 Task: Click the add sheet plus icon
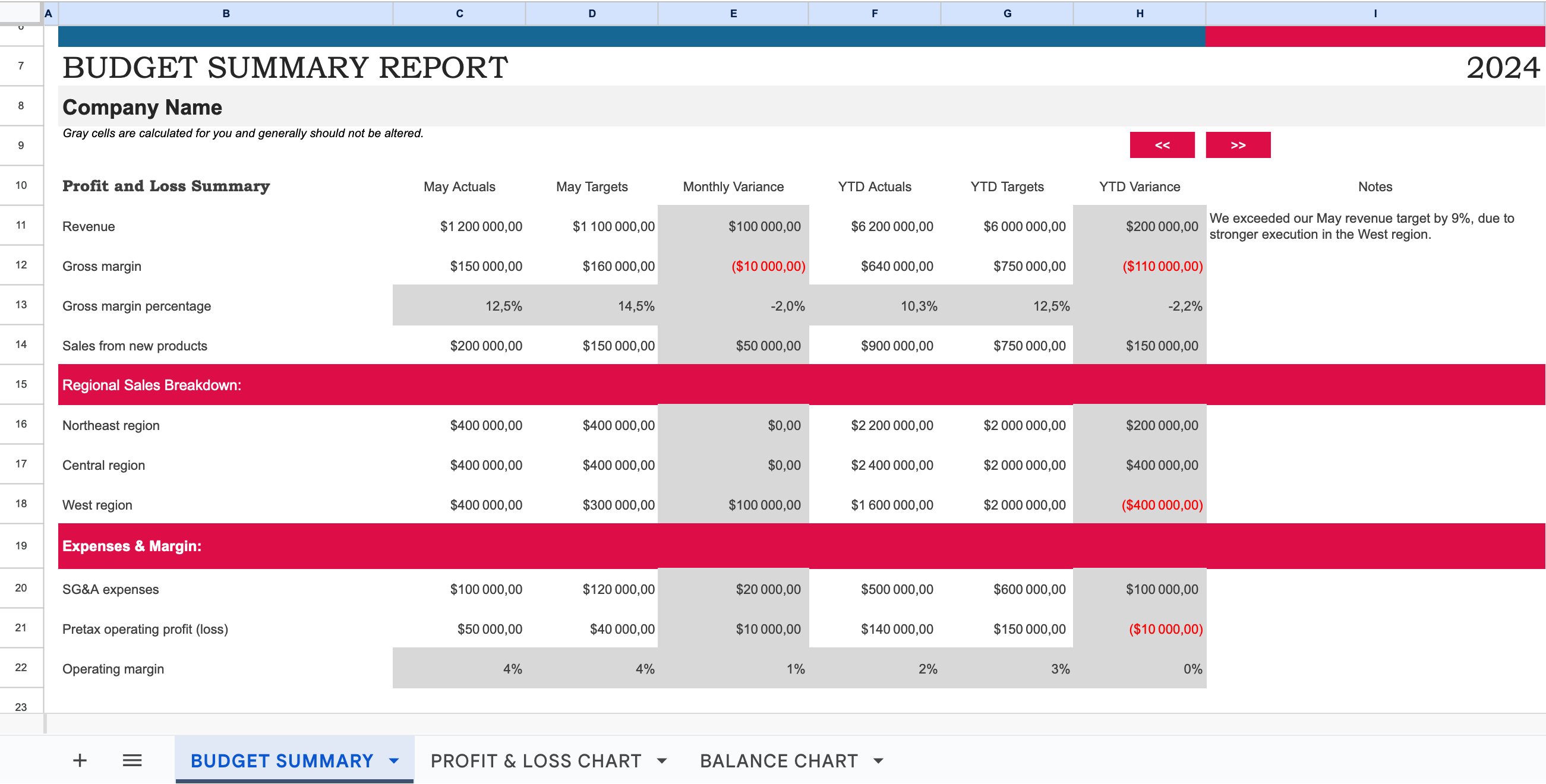[x=80, y=761]
